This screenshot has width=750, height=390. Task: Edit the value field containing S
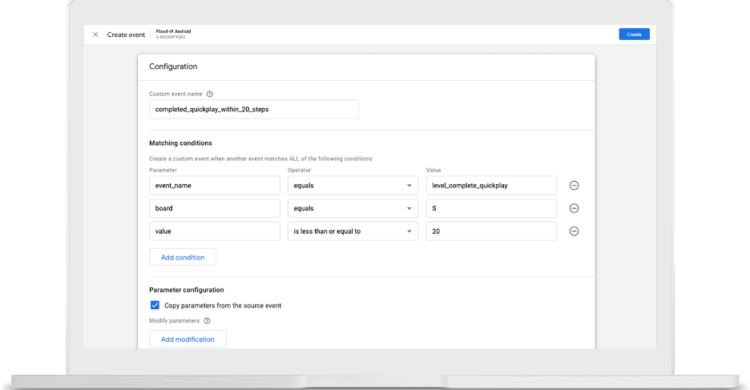tap(491, 208)
